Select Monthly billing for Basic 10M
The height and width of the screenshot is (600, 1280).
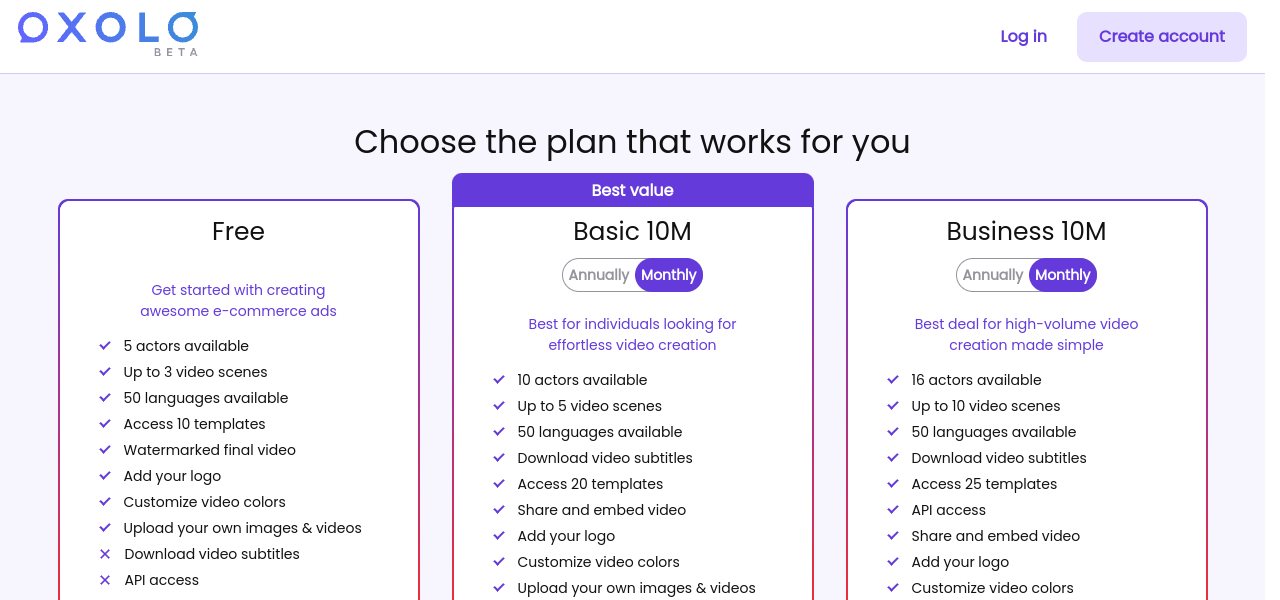click(x=669, y=275)
